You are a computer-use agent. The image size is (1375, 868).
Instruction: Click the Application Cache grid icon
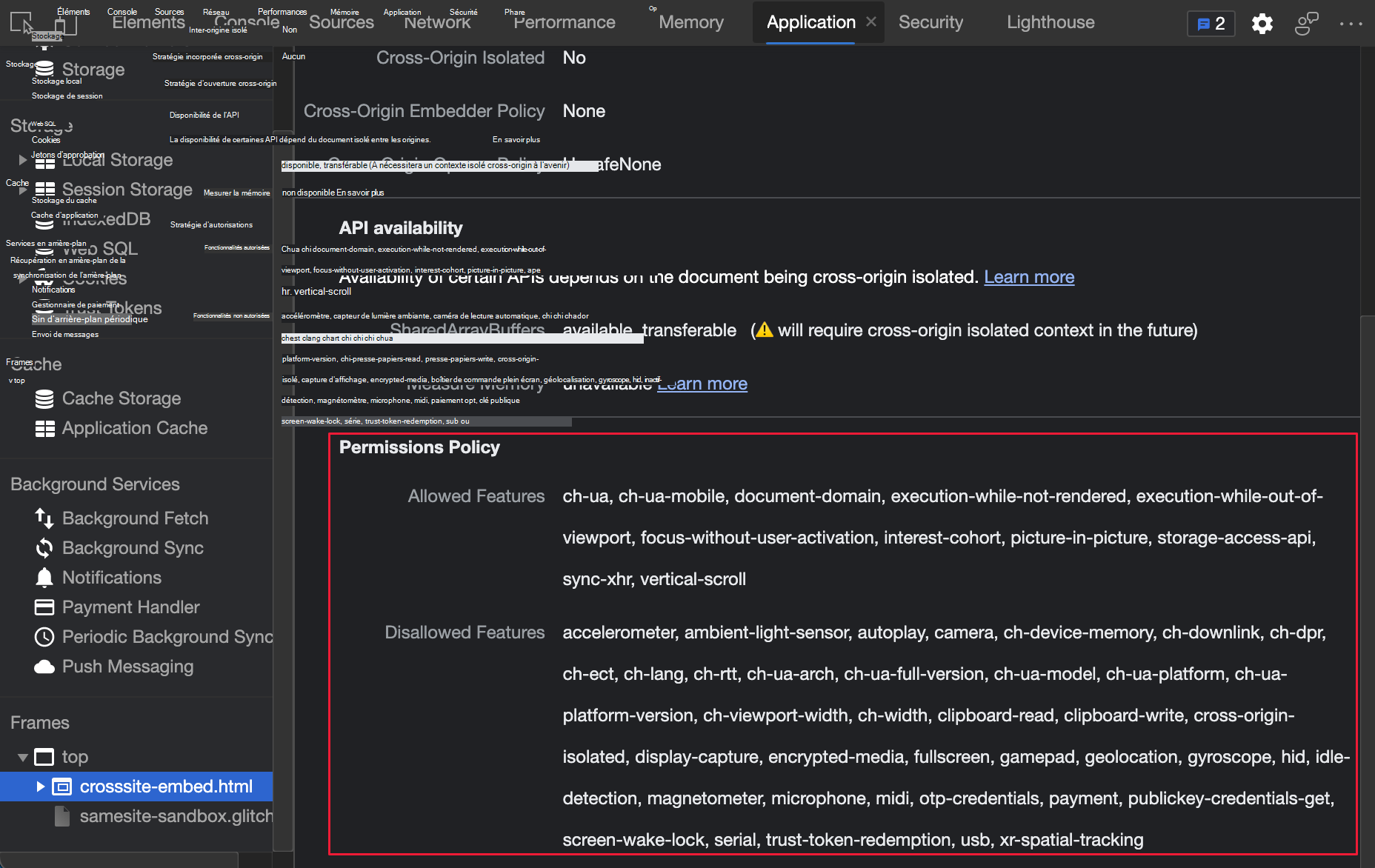point(44,428)
